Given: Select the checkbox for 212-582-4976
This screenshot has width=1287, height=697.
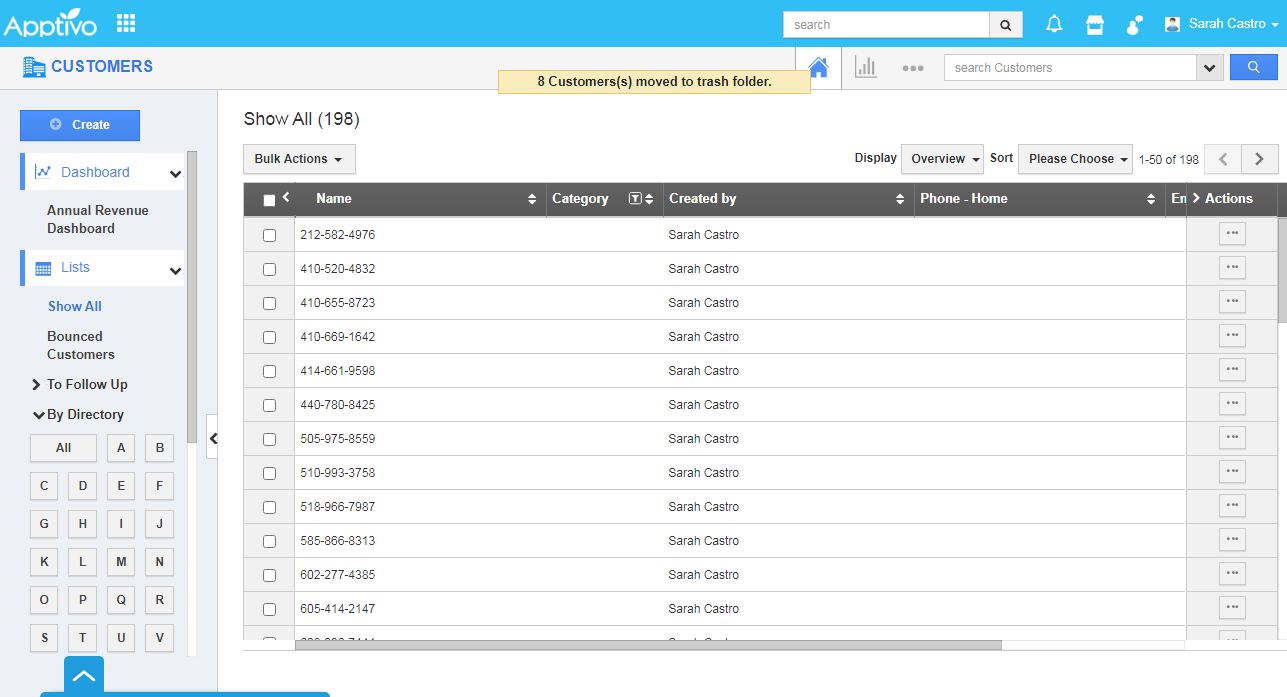Looking at the screenshot, I should point(269,236).
